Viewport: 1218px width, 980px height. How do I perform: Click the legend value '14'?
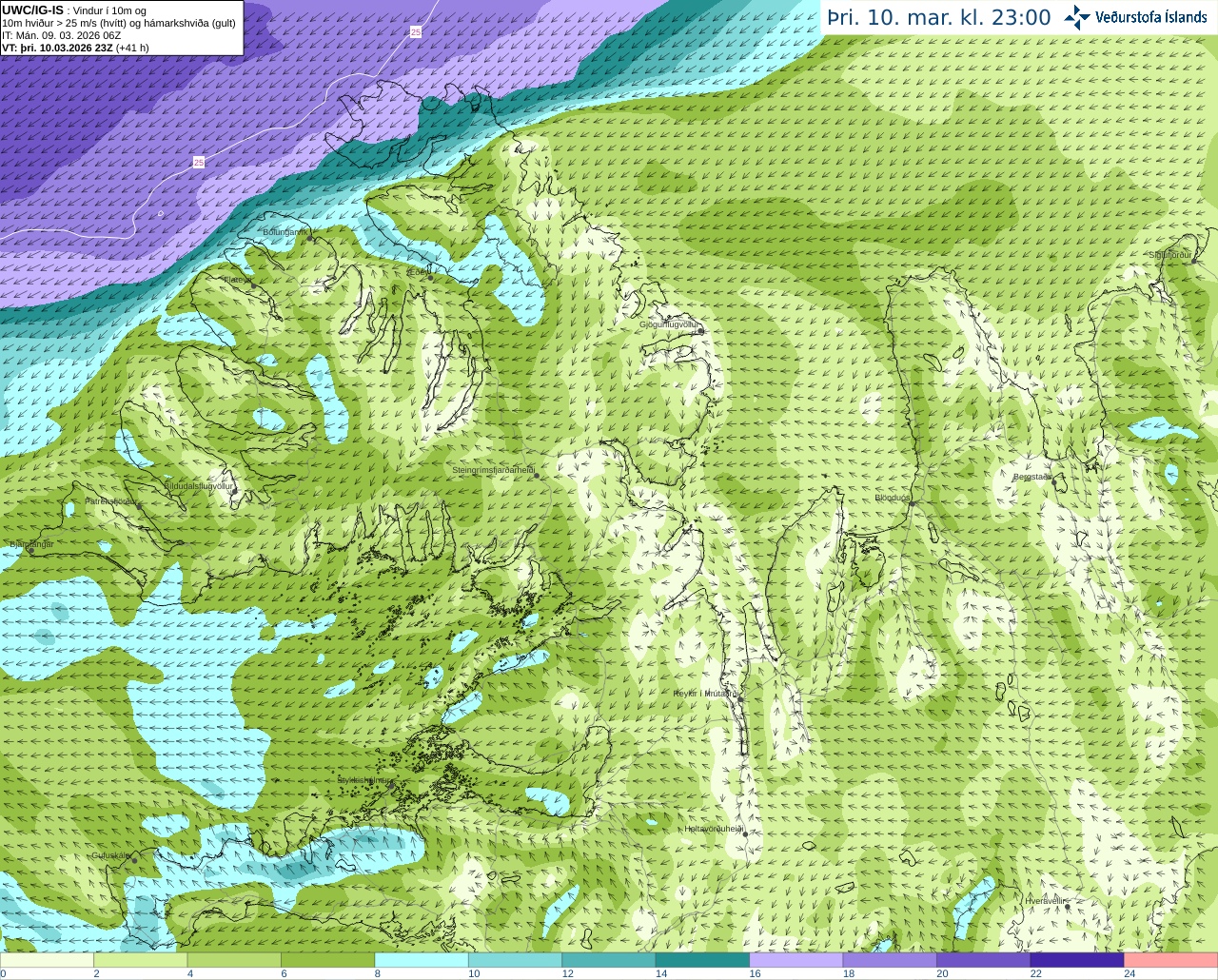point(661,973)
